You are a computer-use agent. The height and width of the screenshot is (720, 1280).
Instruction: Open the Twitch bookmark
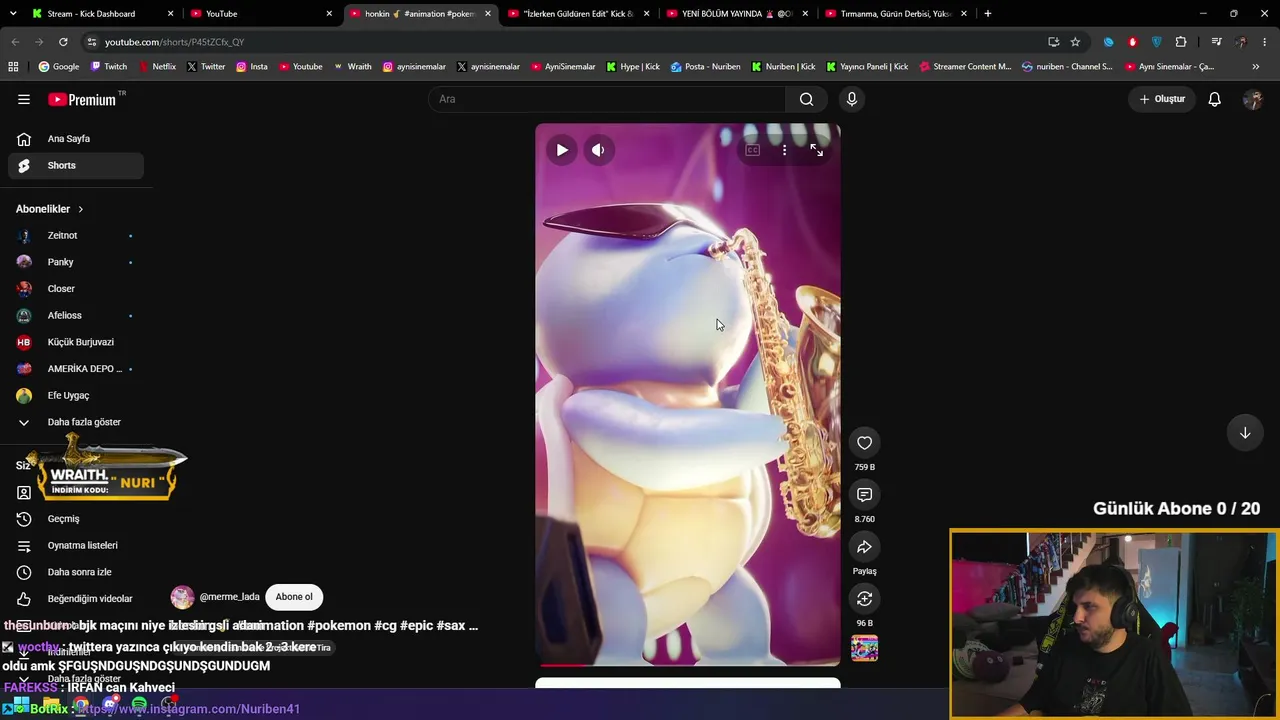(109, 67)
